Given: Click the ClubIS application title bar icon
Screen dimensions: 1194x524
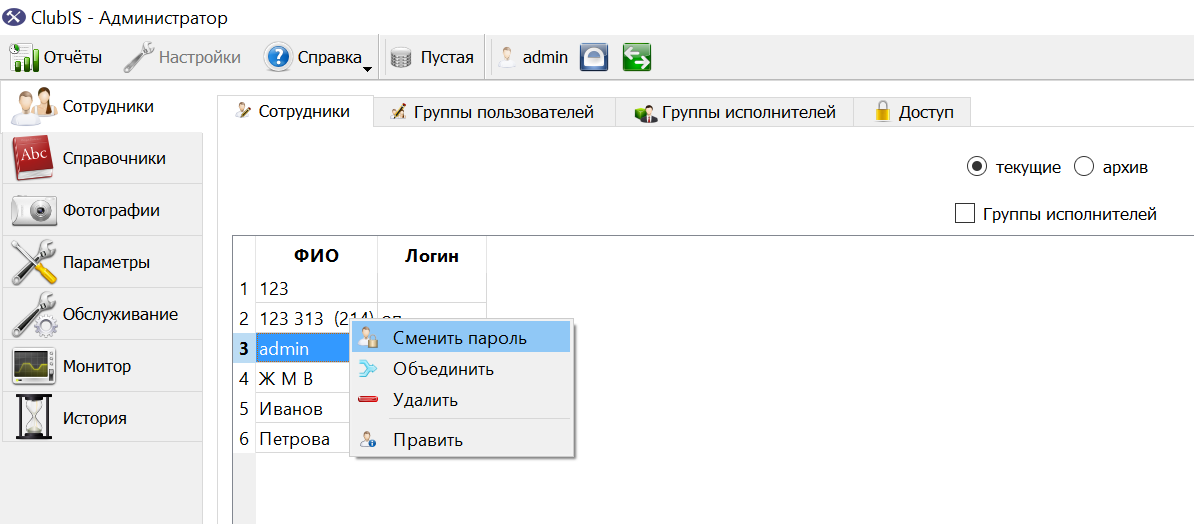Looking at the screenshot, I should [x=14, y=18].
